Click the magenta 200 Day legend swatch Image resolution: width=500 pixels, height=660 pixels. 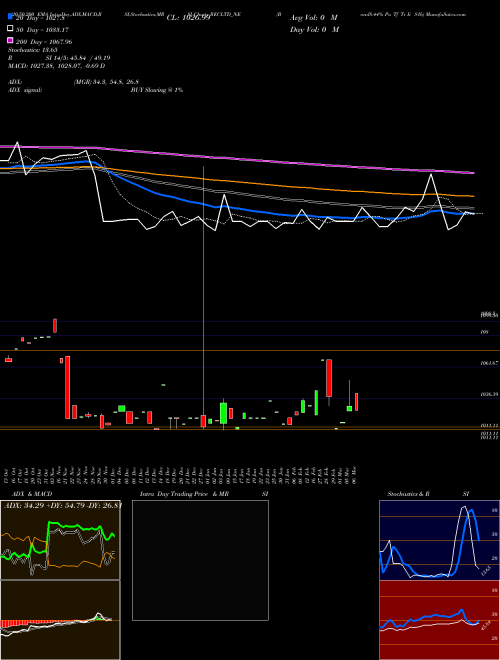(10, 41)
